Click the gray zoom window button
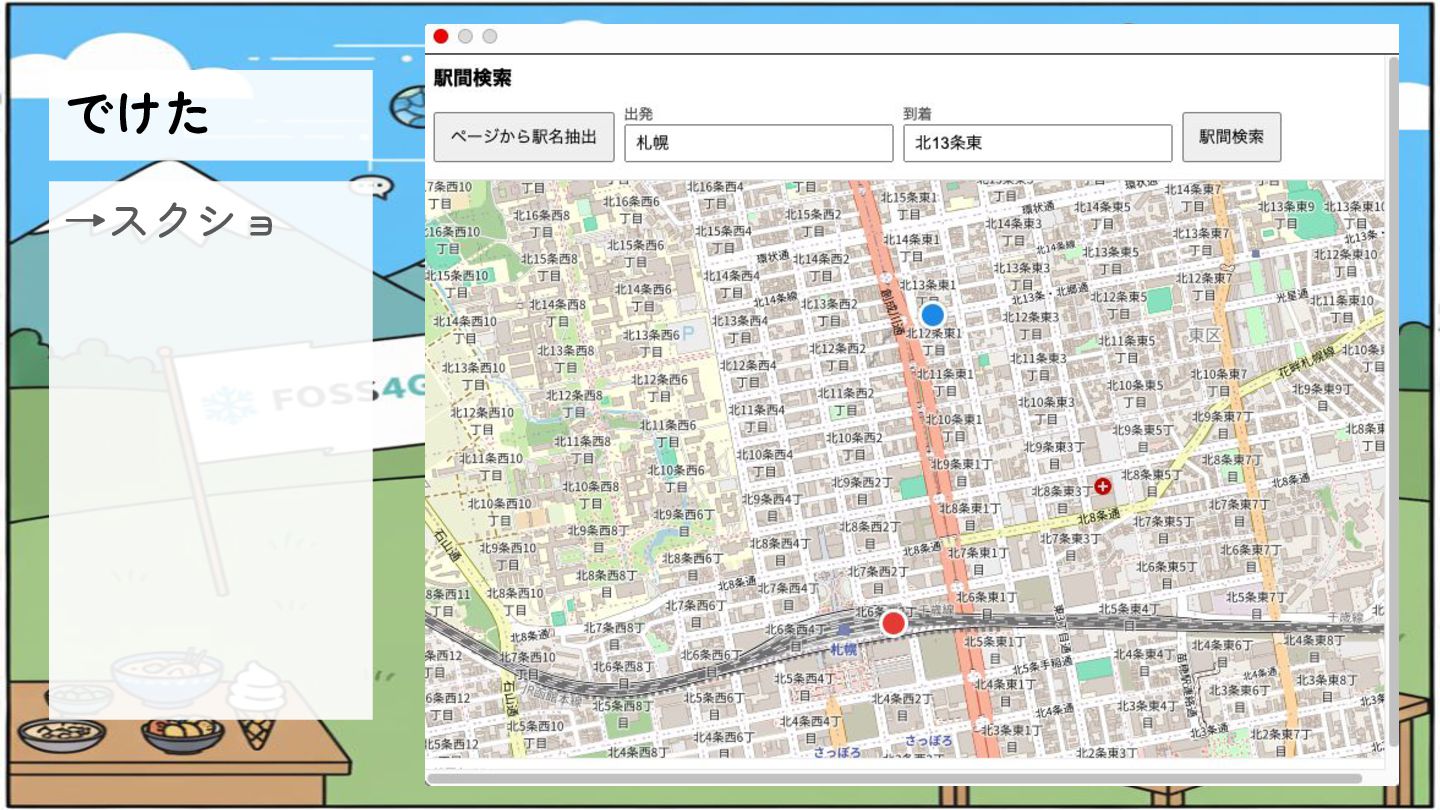The width and height of the screenshot is (1440, 810). (490, 37)
